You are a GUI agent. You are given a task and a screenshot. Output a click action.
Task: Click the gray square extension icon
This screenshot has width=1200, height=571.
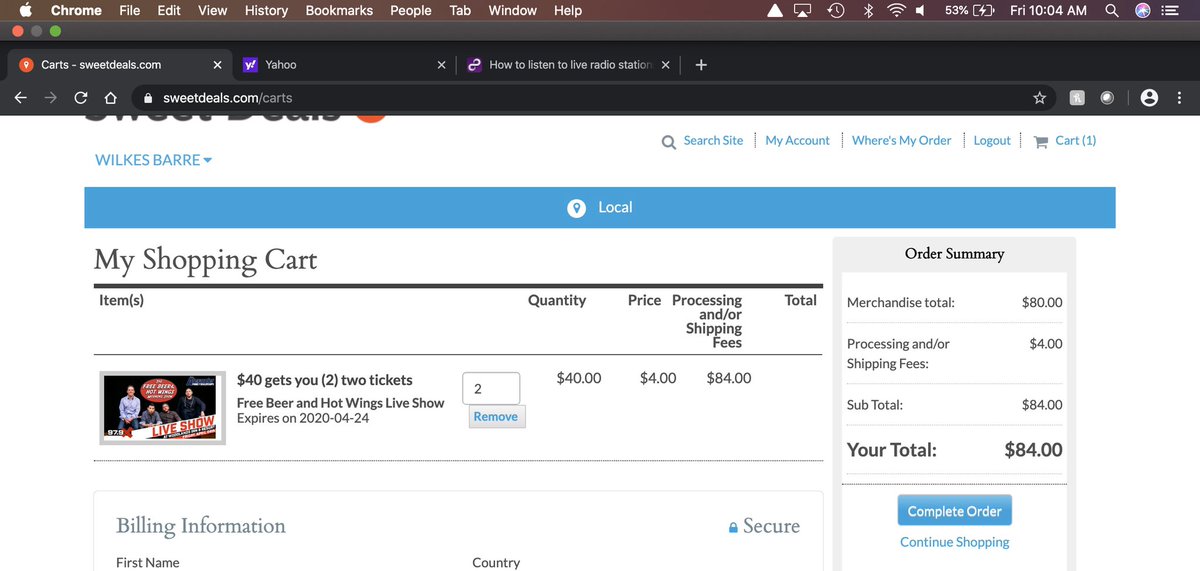(x=1078, y=98)
